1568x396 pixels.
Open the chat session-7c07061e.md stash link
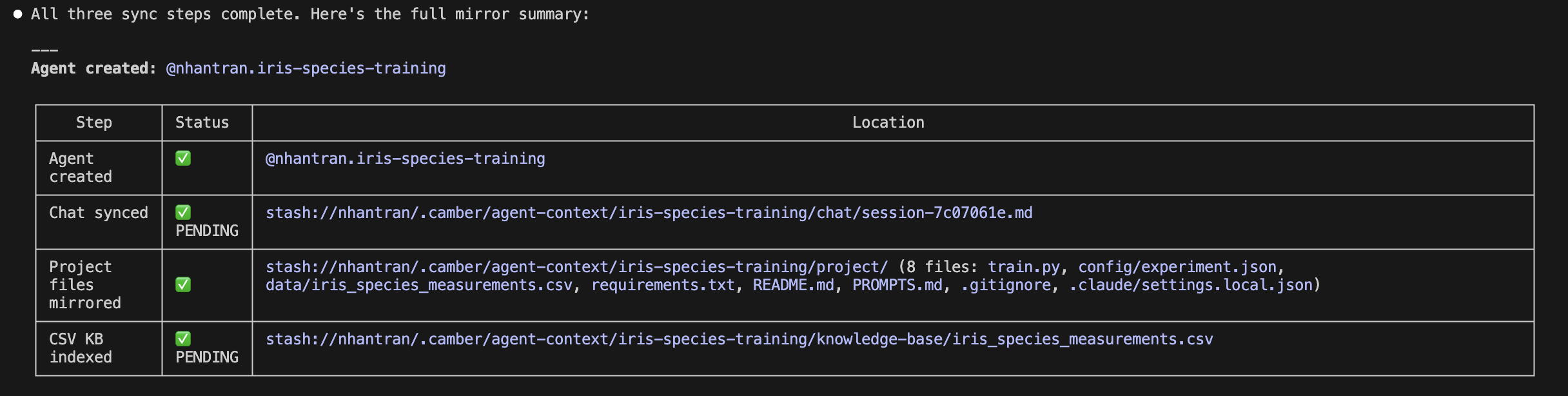point(649,213)
